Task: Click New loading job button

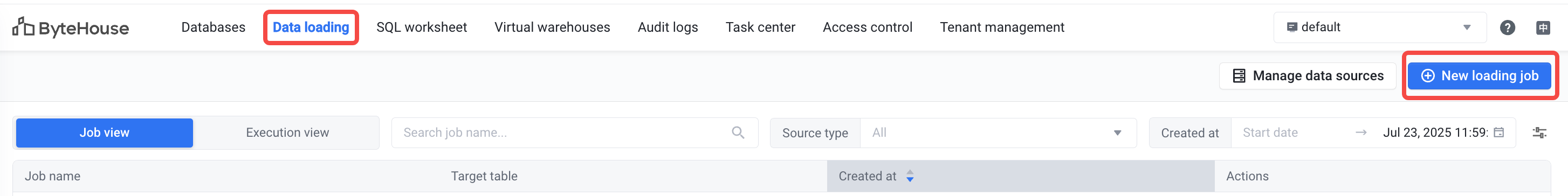Action: (x=1479, y=76)
